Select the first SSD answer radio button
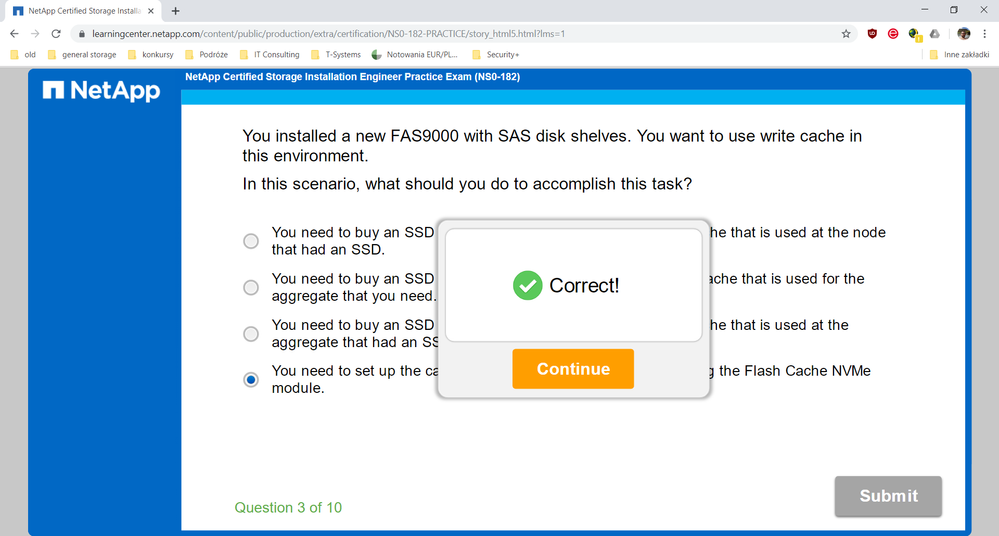The width and height of the screenshot is (999, 536). point(251,241)
